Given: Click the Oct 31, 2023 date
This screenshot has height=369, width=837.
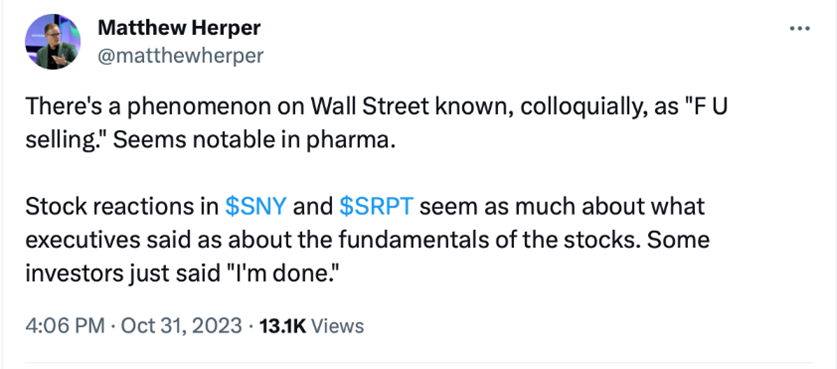Looking at the screenshot, I should point(181,326).
